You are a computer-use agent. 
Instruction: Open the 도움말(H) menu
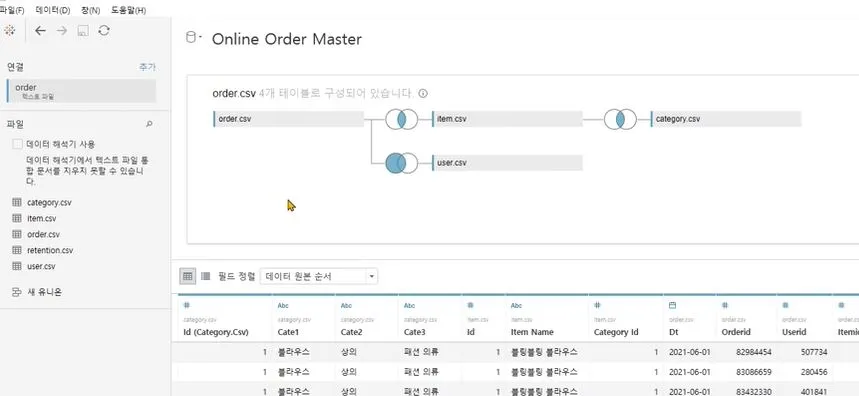(x=128, y=10)
